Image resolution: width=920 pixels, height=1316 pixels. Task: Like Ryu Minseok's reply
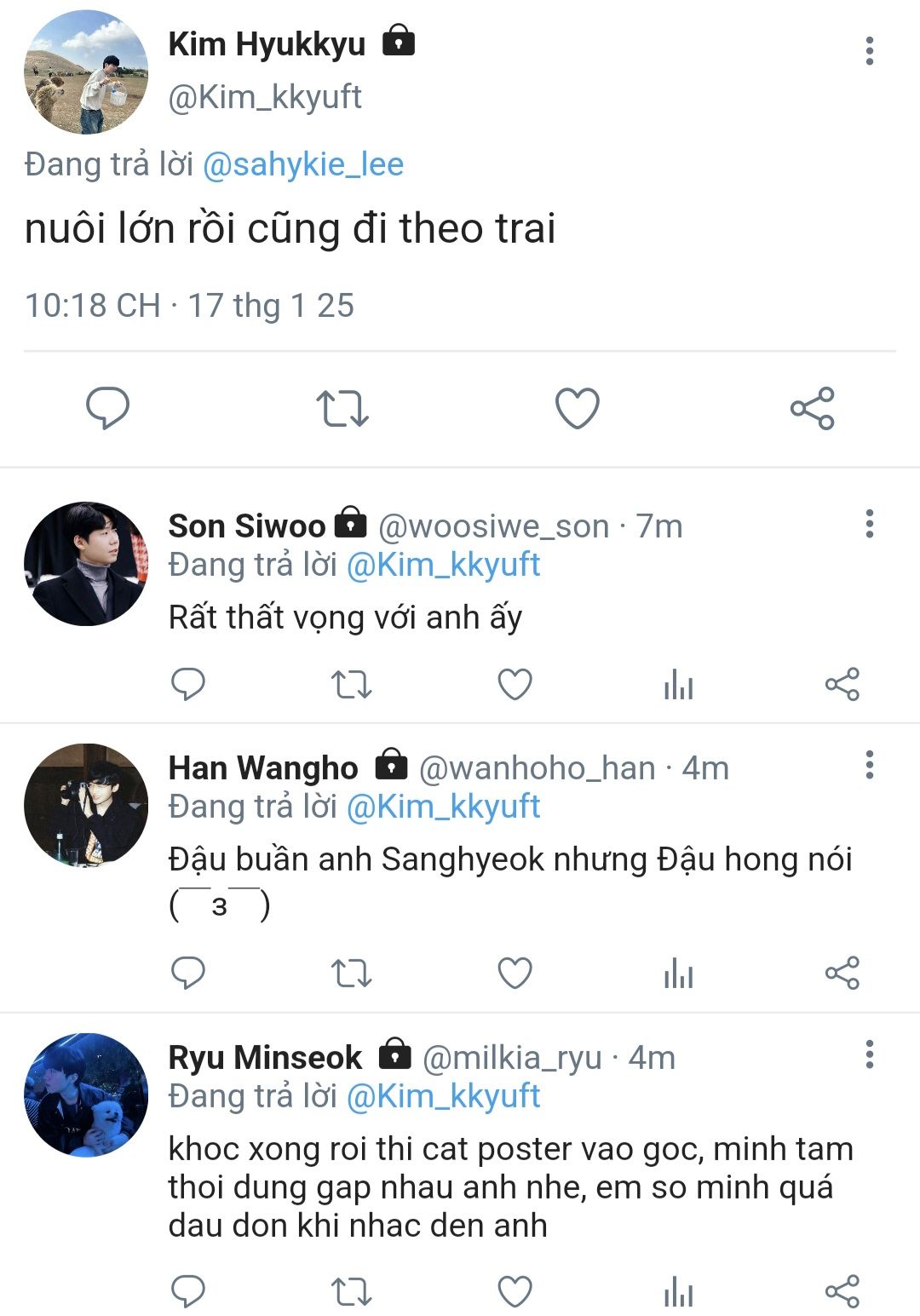[x=515, y=1291]
